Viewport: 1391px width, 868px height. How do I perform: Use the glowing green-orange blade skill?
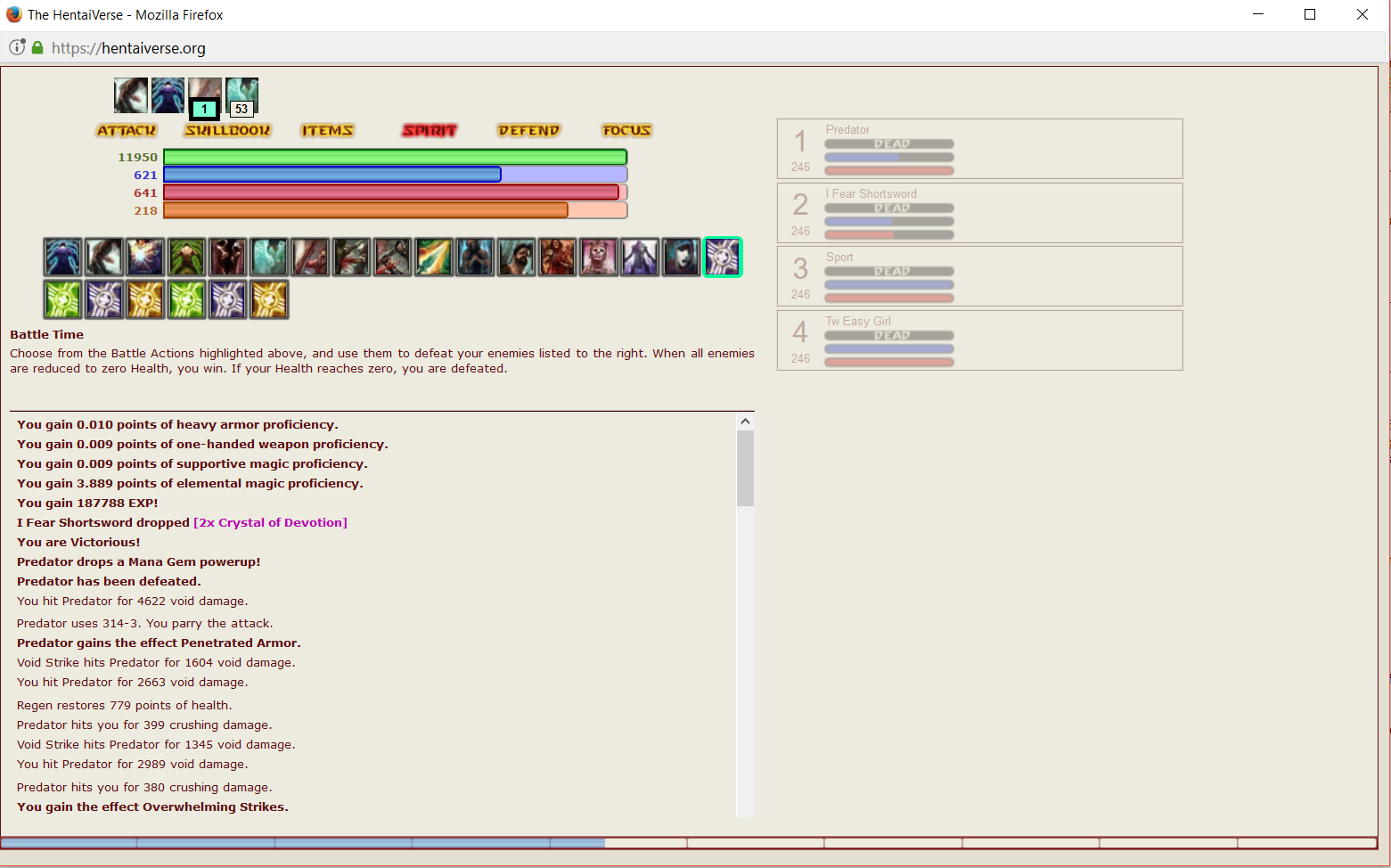434,258
